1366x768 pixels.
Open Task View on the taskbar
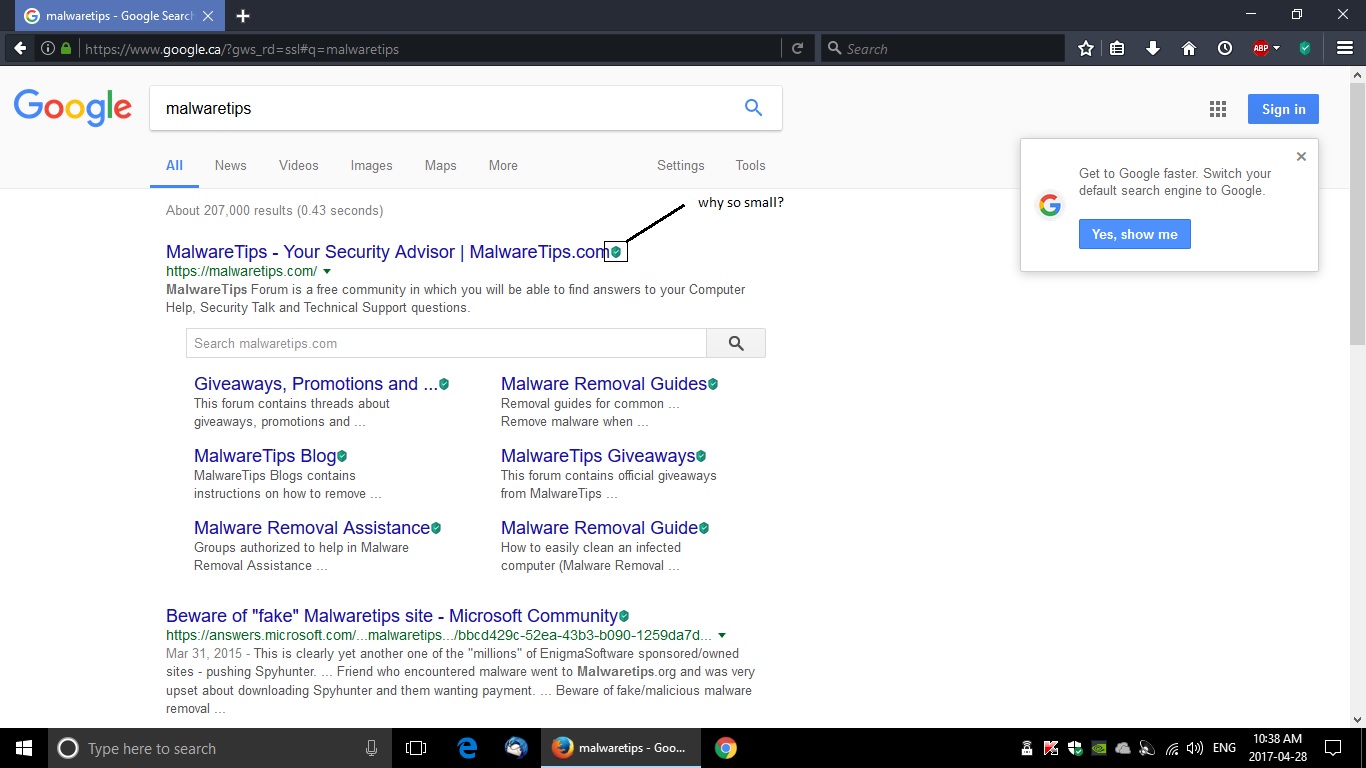pyautogui.click(x=416, y=748)
